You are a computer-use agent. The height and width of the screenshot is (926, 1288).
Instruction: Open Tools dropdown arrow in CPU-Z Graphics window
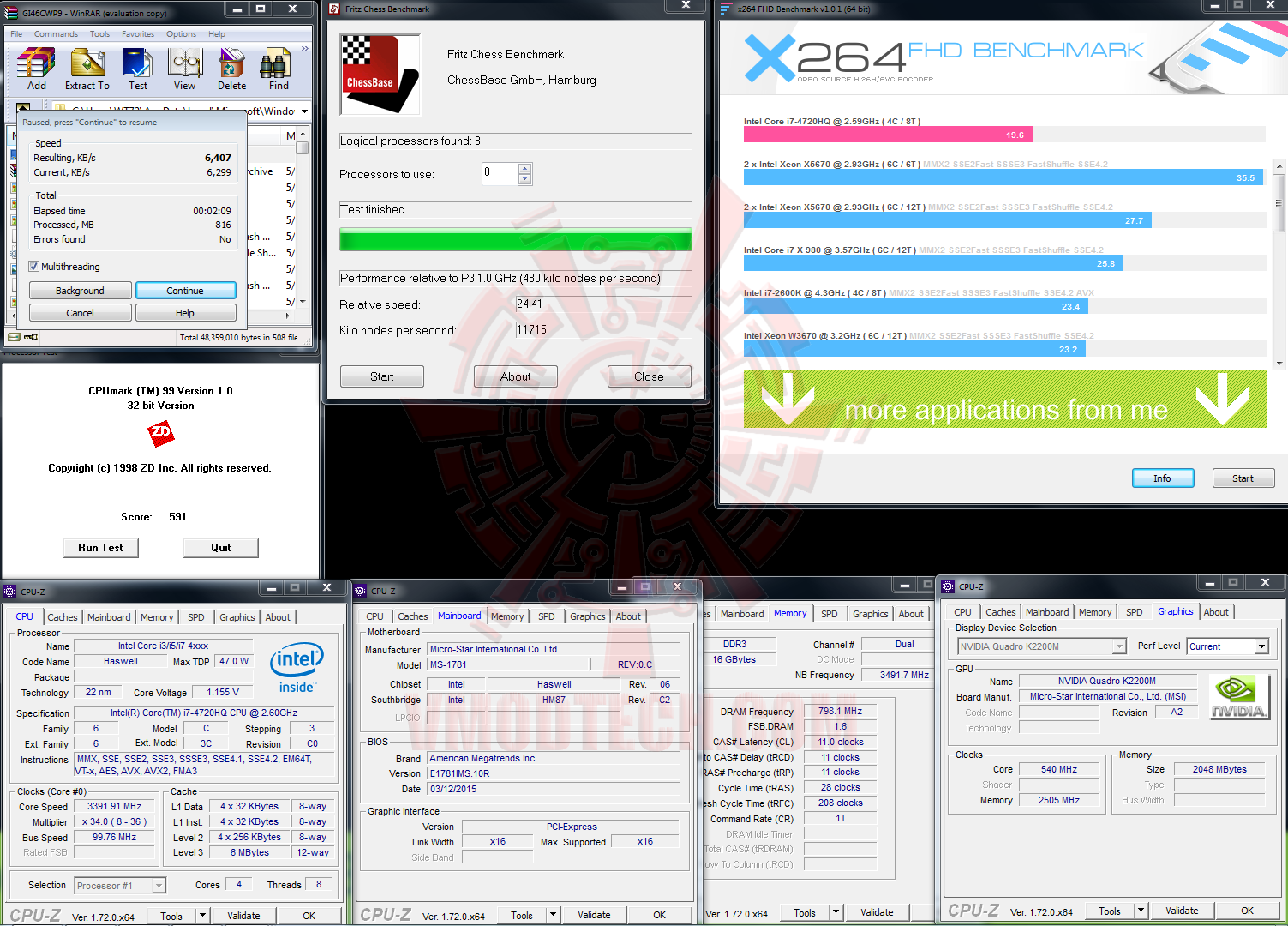1141,911
